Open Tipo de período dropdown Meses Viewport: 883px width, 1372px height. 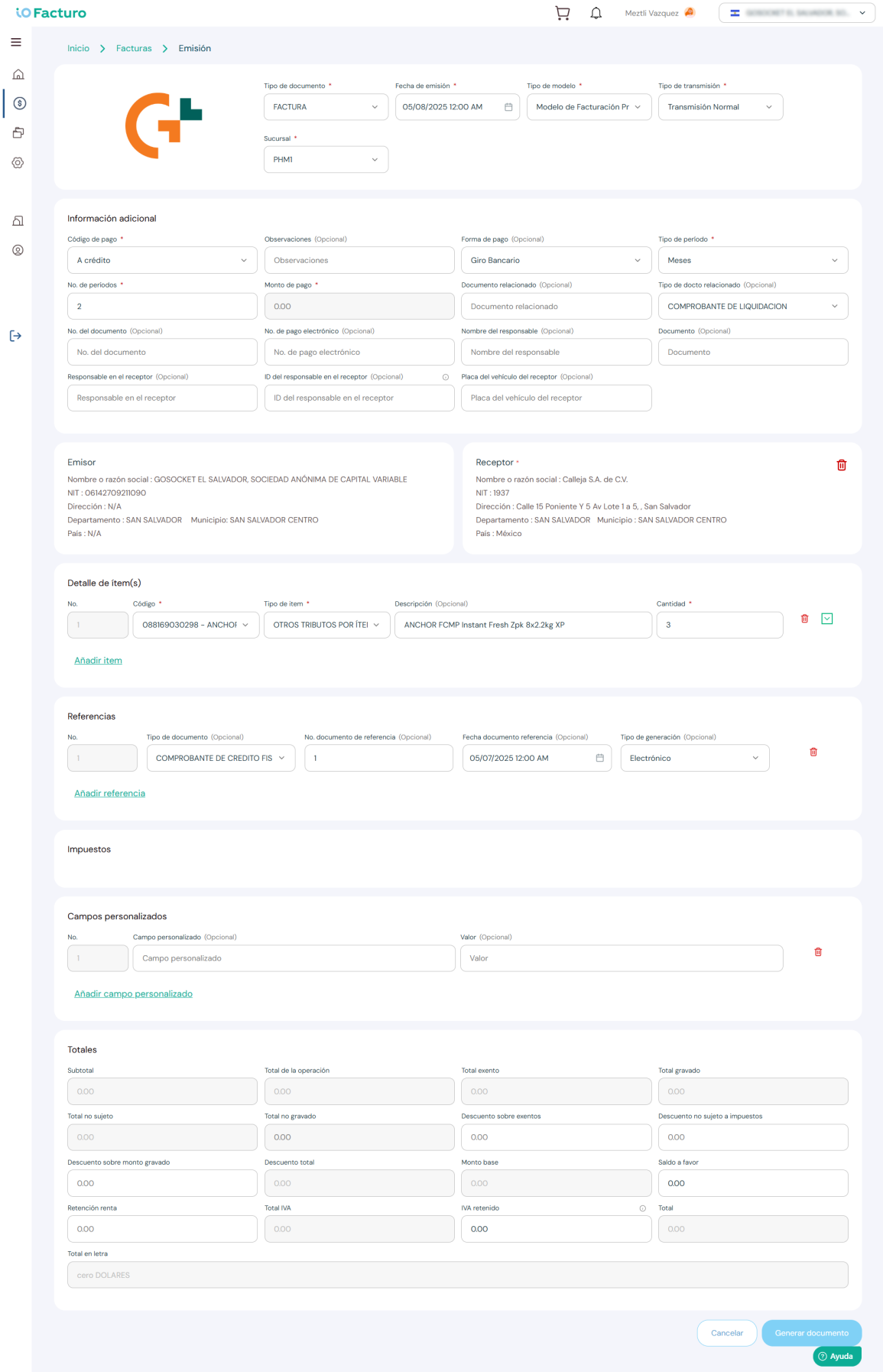pos(753,260)
